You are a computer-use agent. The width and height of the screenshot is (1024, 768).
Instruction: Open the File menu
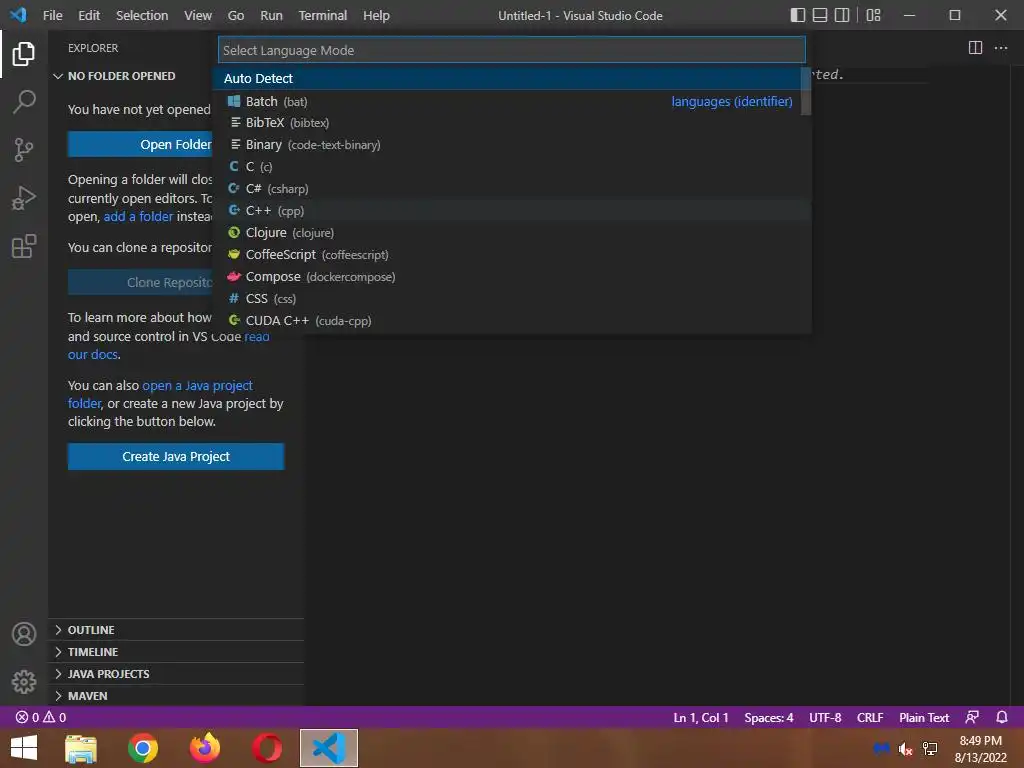[x=52, y=15]
